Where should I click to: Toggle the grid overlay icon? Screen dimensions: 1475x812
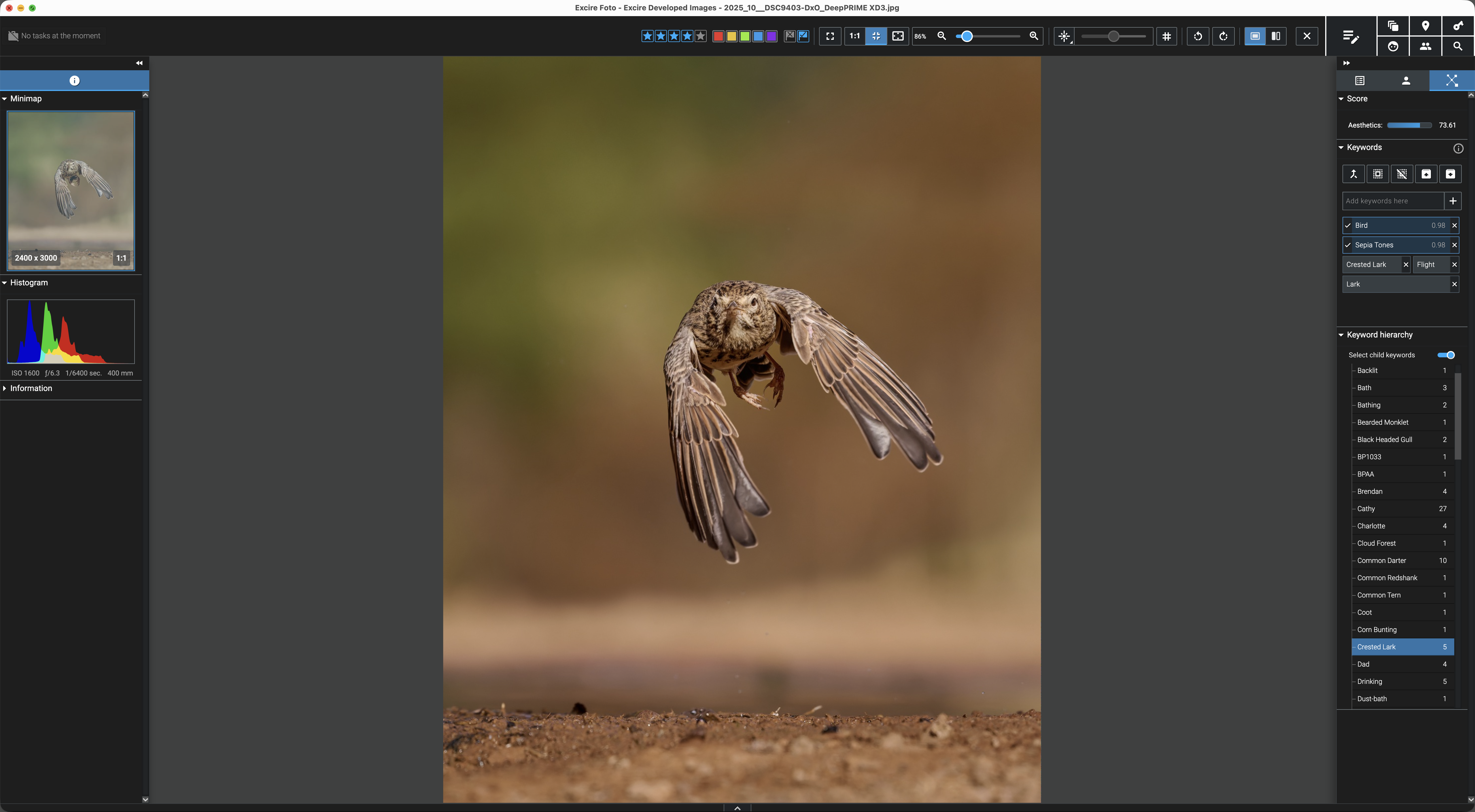[1166, 36]
